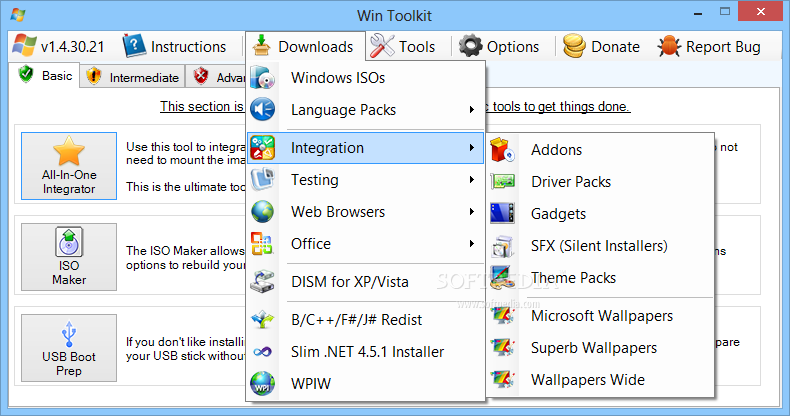Choose Microsoft Wallpapers entry
This screenshot has width=790, height=416.
pos(601,316)
